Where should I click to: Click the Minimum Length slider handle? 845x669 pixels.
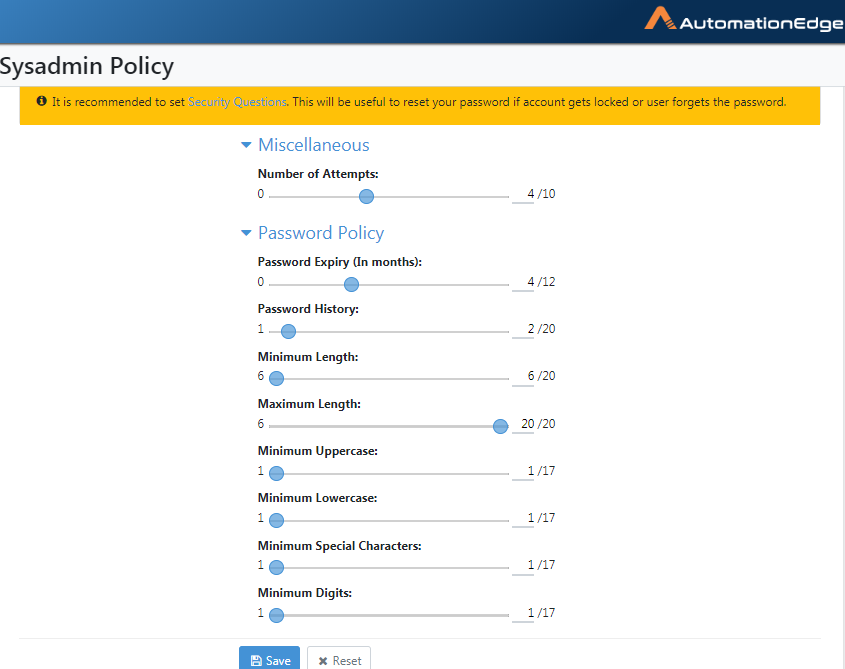[x=276, y=378]
